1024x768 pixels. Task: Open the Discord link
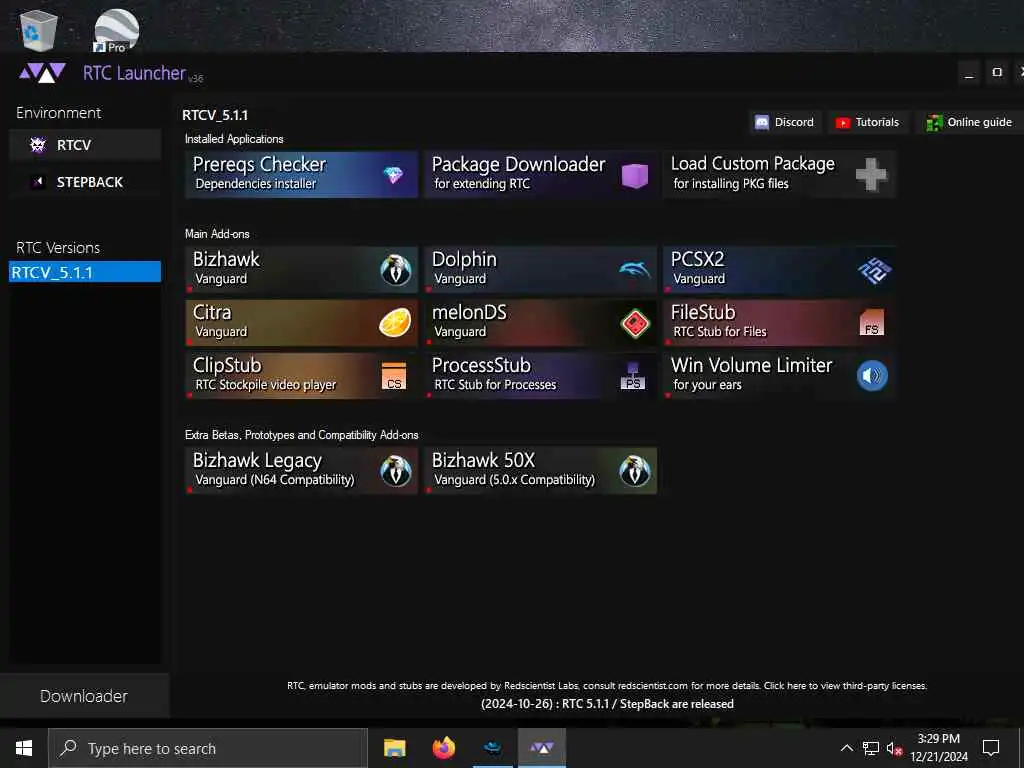786,122
